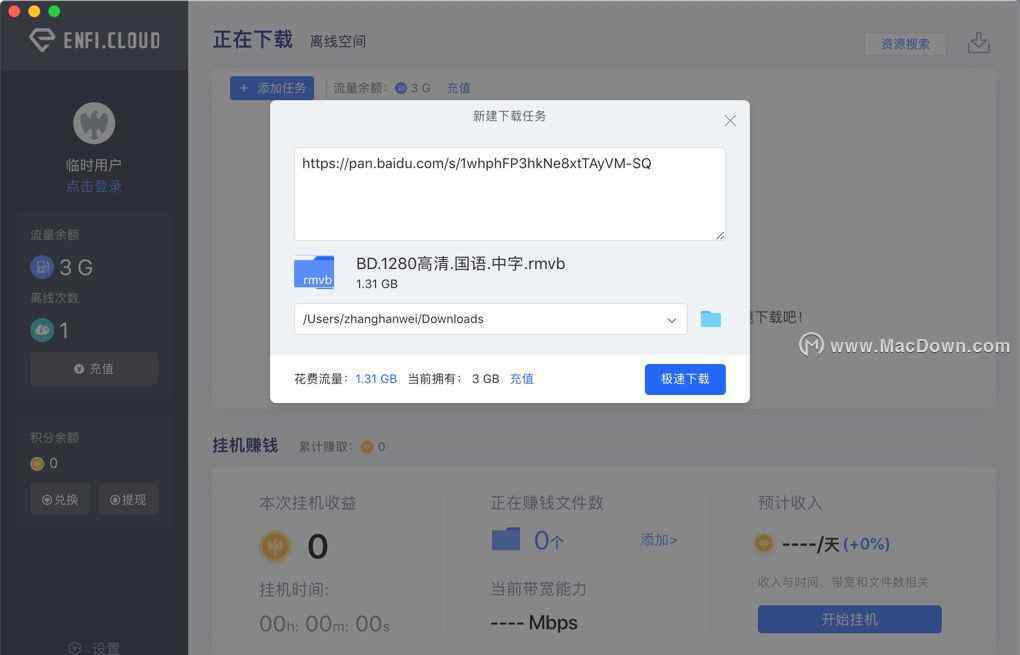
Task: Click the 流量余额 disk icon in sidebar
Action: (42, 267)
